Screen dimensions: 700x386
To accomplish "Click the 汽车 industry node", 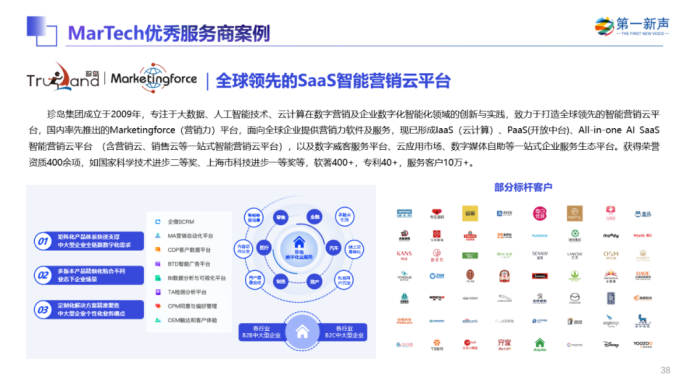I will click(x=333, y=248).
